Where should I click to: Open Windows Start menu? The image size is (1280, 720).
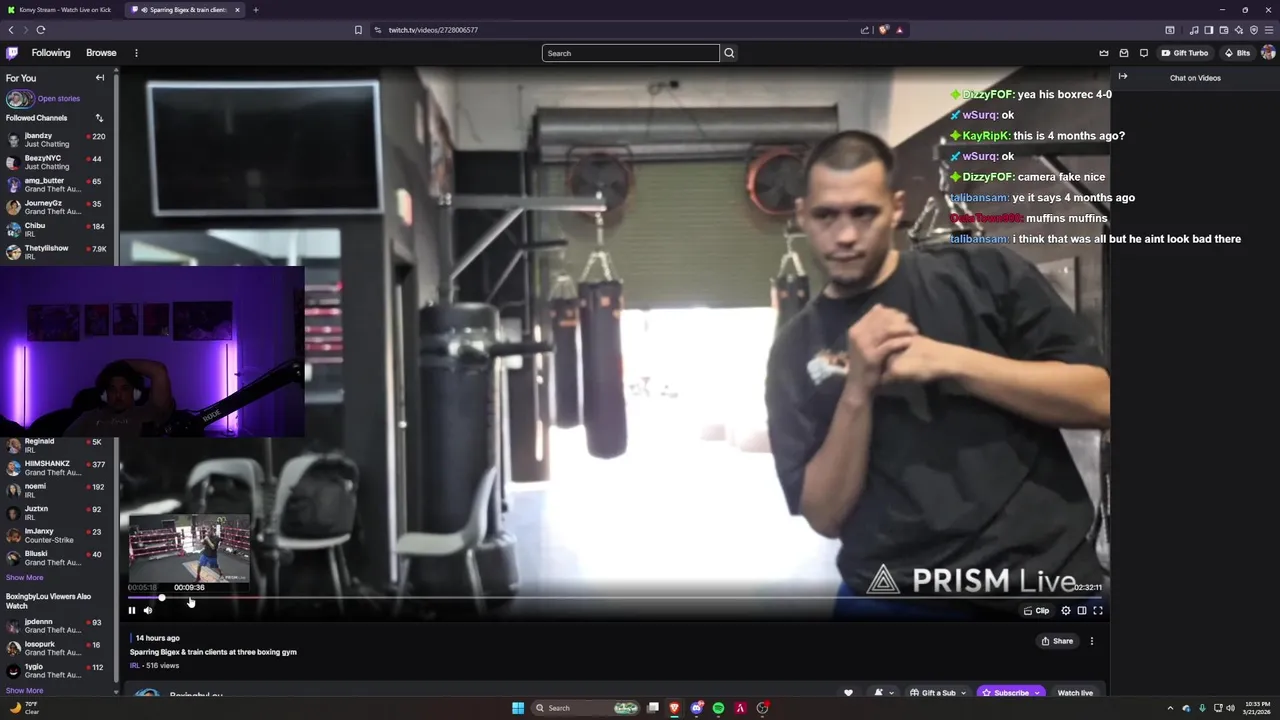[x=518, y=708]
